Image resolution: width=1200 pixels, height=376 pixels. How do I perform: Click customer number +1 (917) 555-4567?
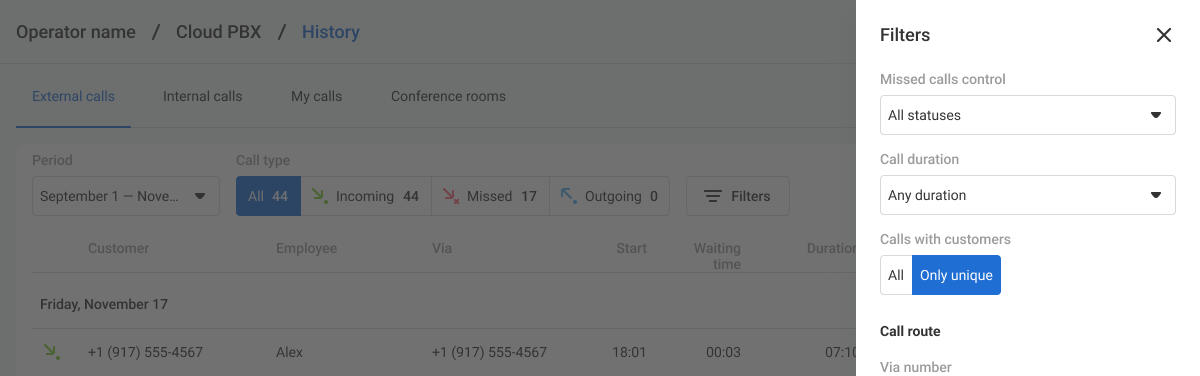pos(145,352)
